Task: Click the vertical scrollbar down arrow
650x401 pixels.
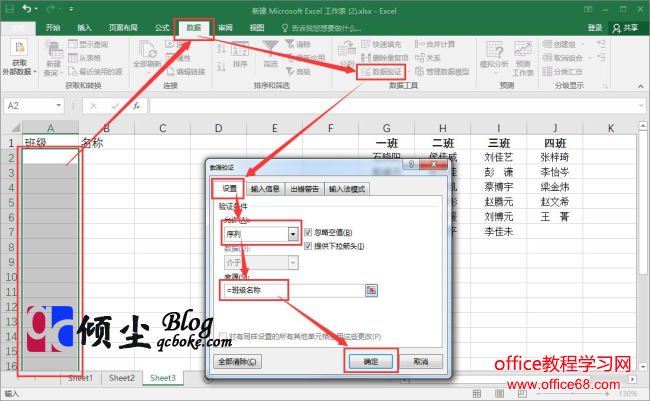Action: pyautogui.click(x=643, y=366)
